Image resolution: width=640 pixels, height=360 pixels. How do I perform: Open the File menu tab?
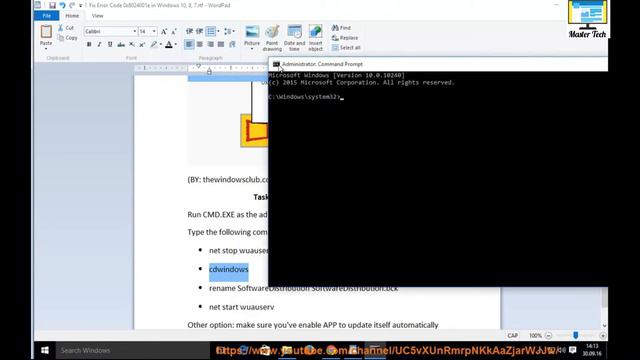click(47, 16)
